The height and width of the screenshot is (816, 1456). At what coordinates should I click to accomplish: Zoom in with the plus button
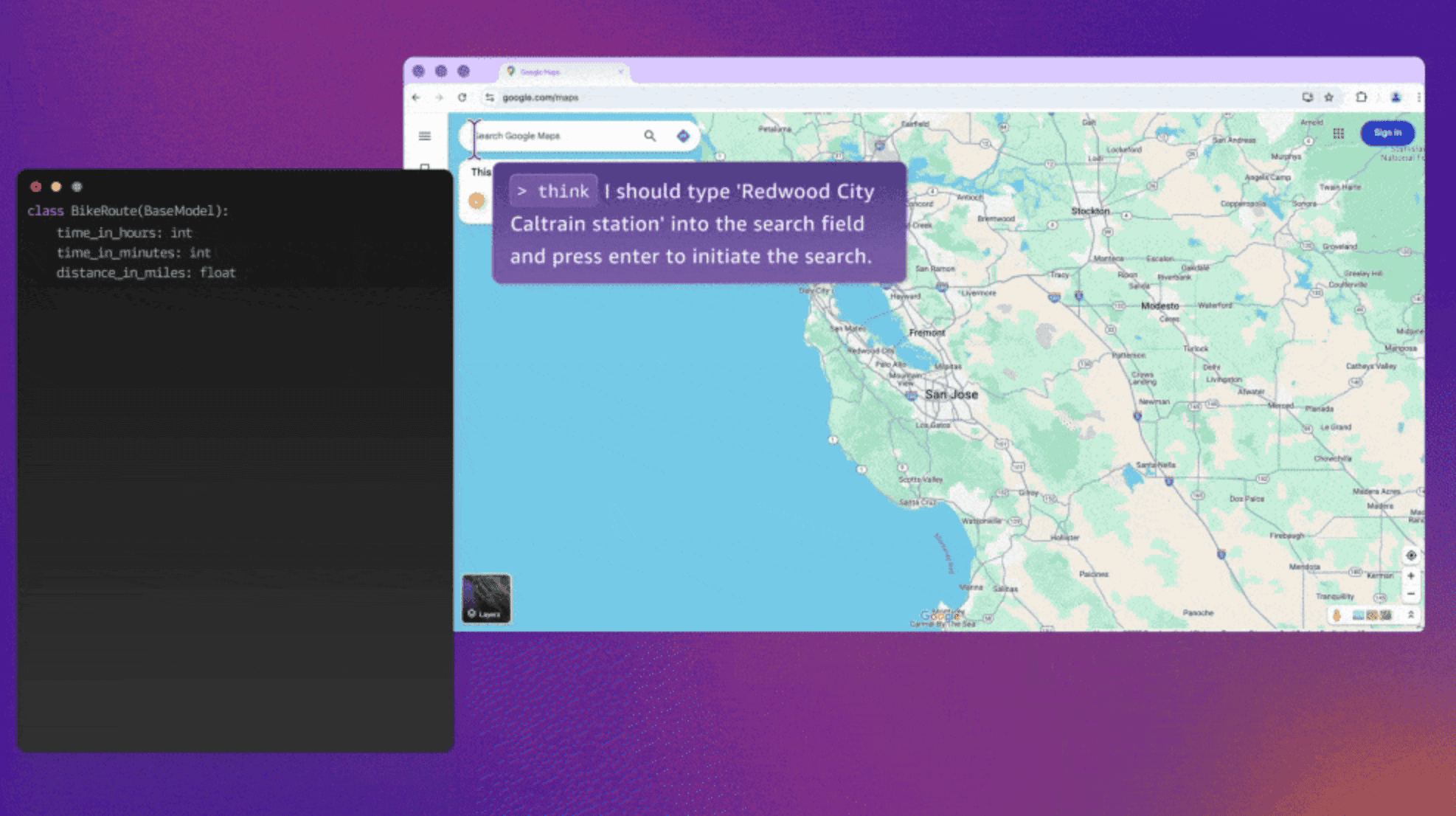1411,576
